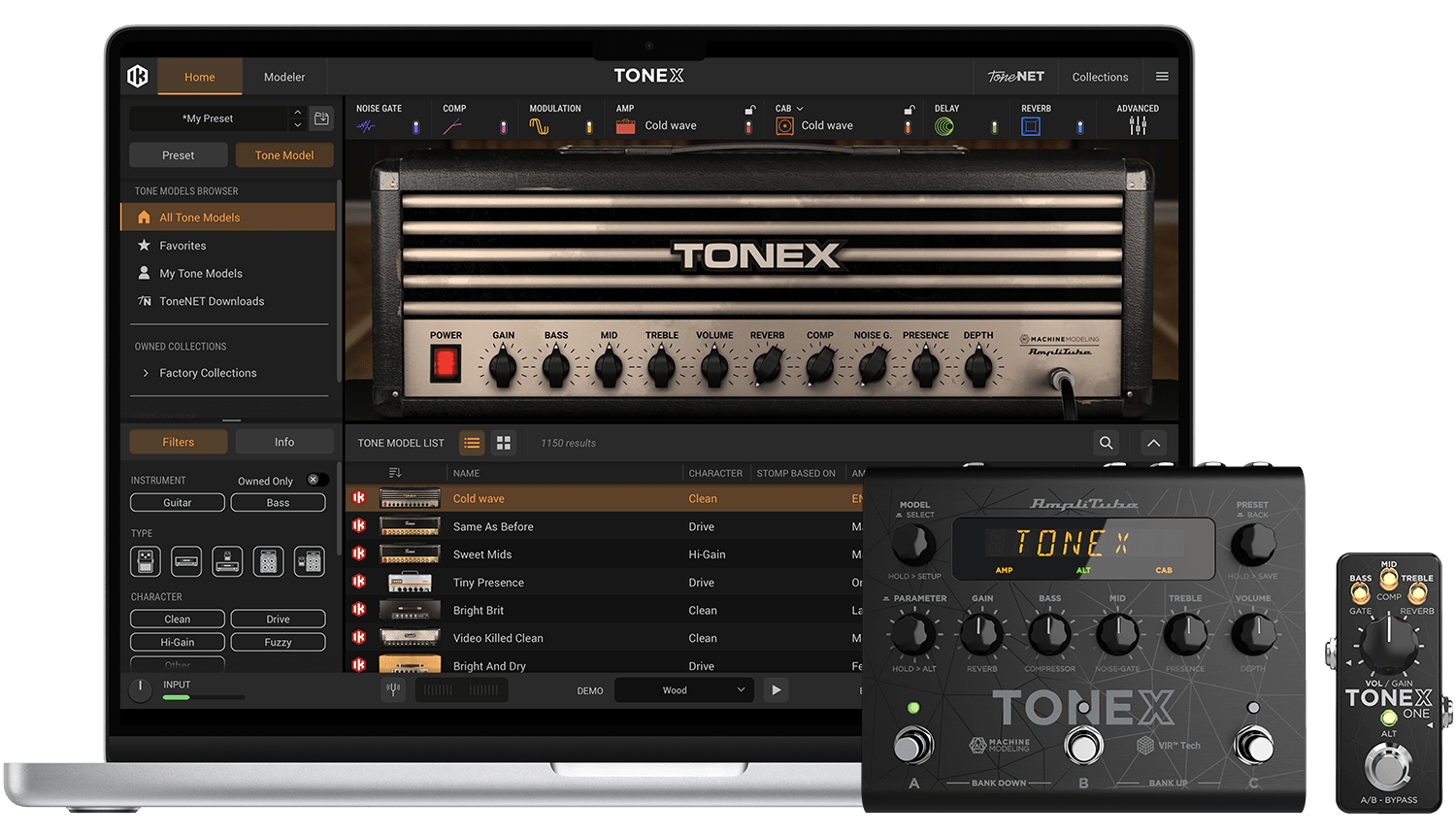Toggle the Comp effect enable pill

tap(503, 125)
